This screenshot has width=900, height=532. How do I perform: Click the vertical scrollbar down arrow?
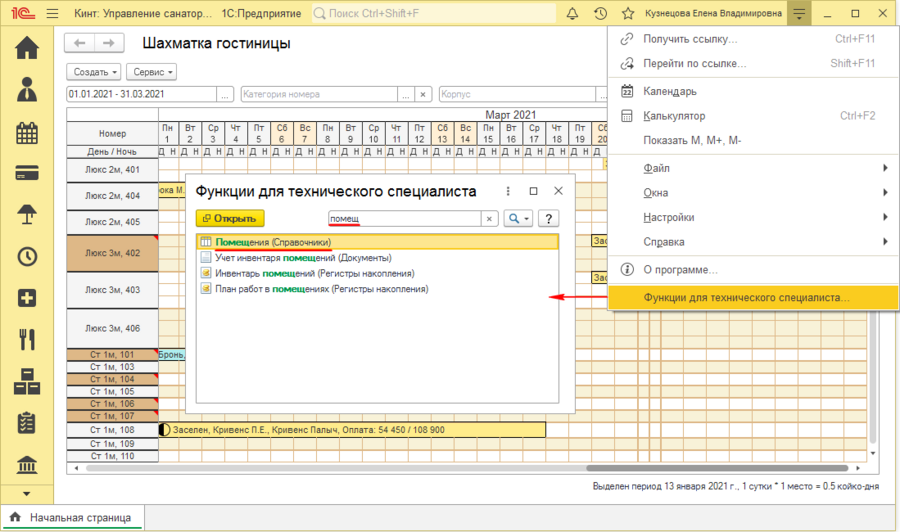click(872, 453)
